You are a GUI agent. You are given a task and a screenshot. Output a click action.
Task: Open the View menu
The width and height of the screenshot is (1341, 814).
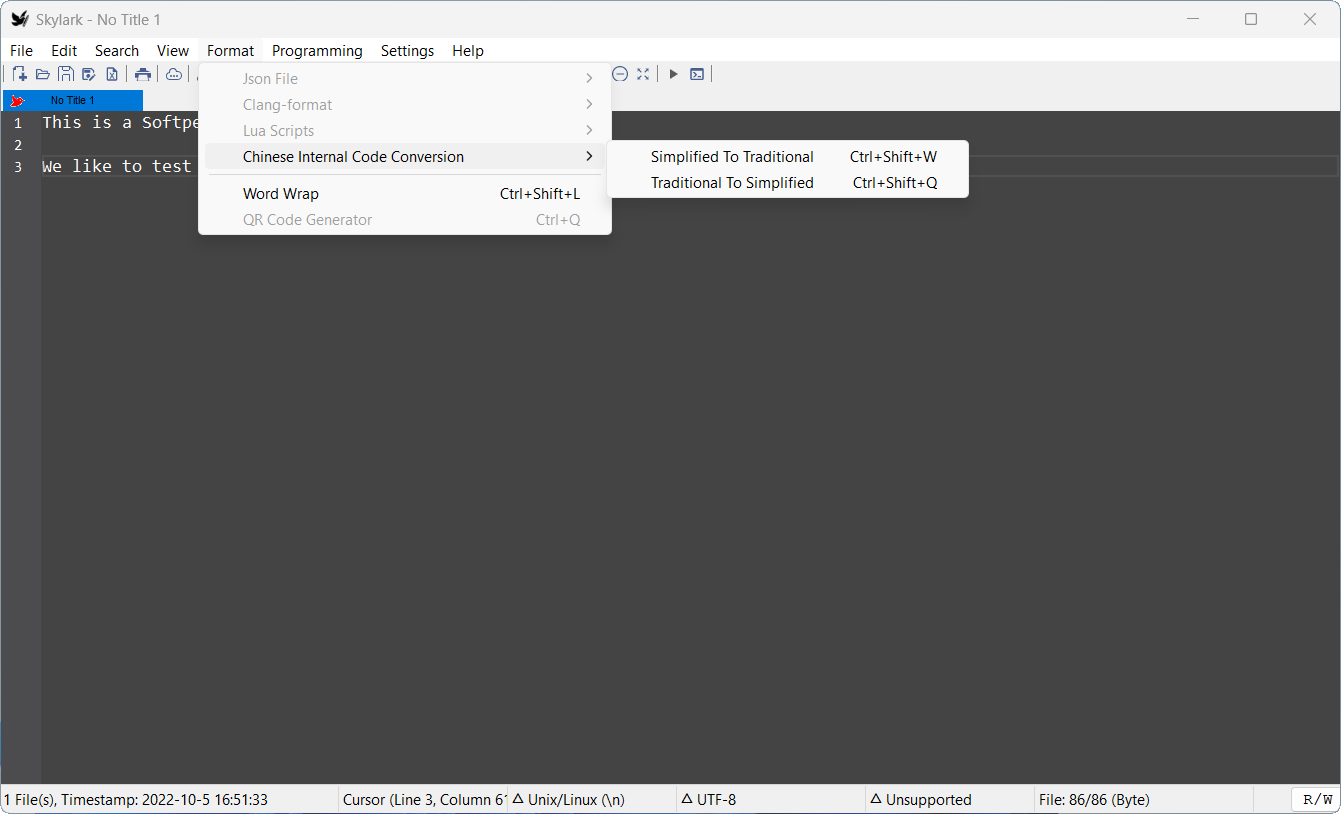click(173, 50)
